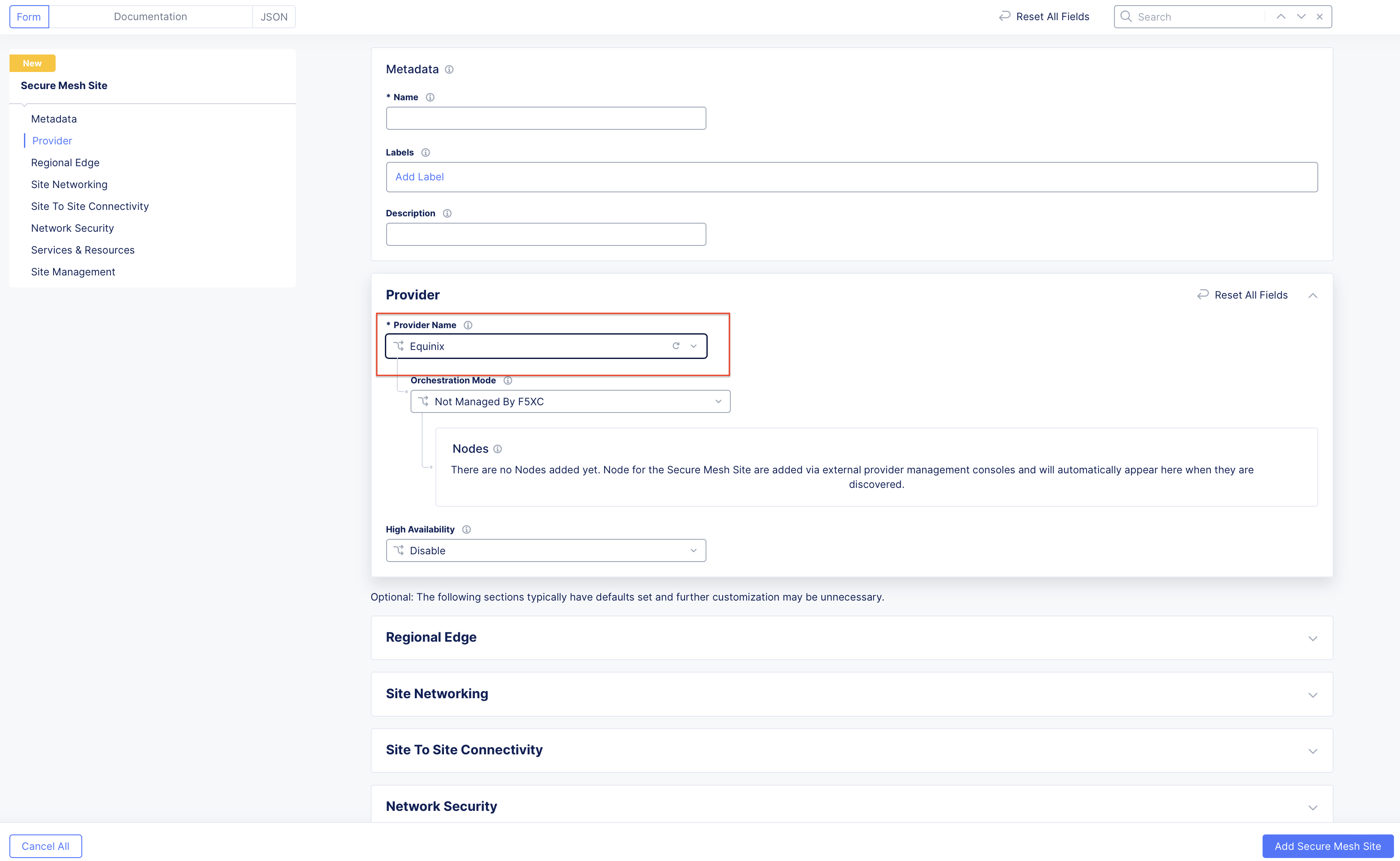Open the Provider Name dropdown
The image size is (1400, 861).
693,346
